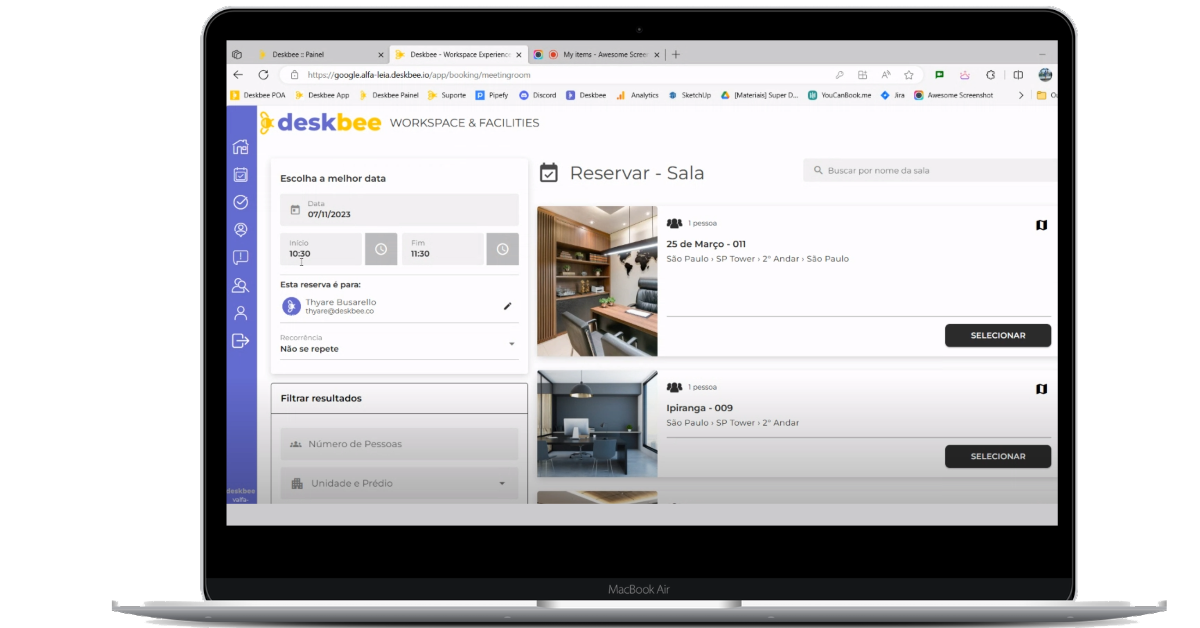Edit the reservation owner Thyare Busarello

coord(508,306)
